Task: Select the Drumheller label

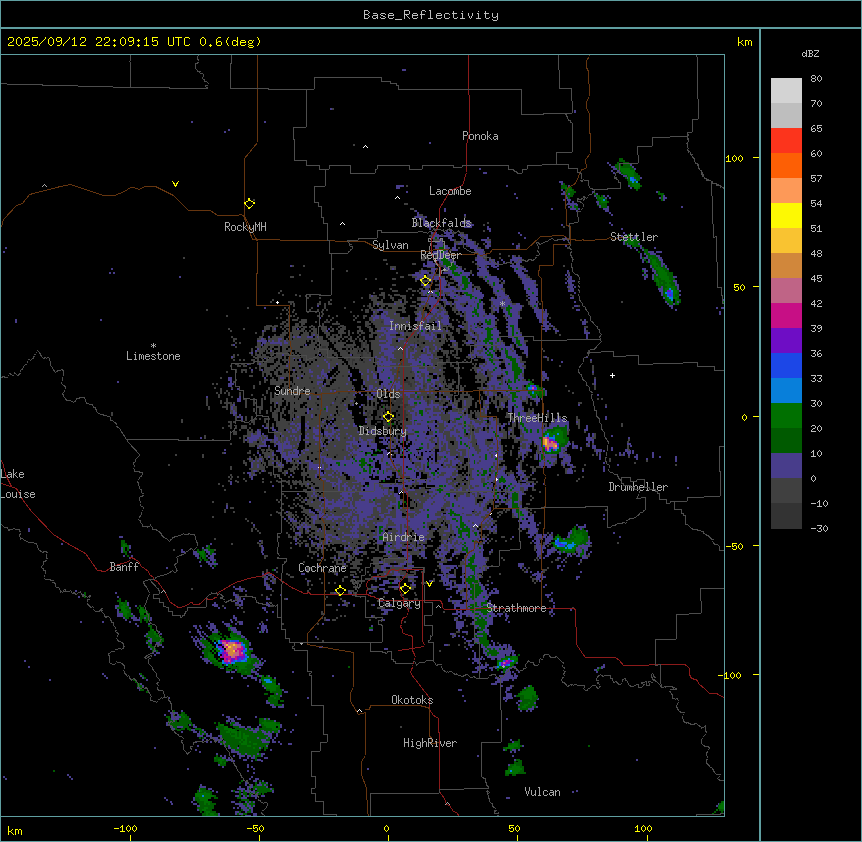Action: click(x=638, y=487)
